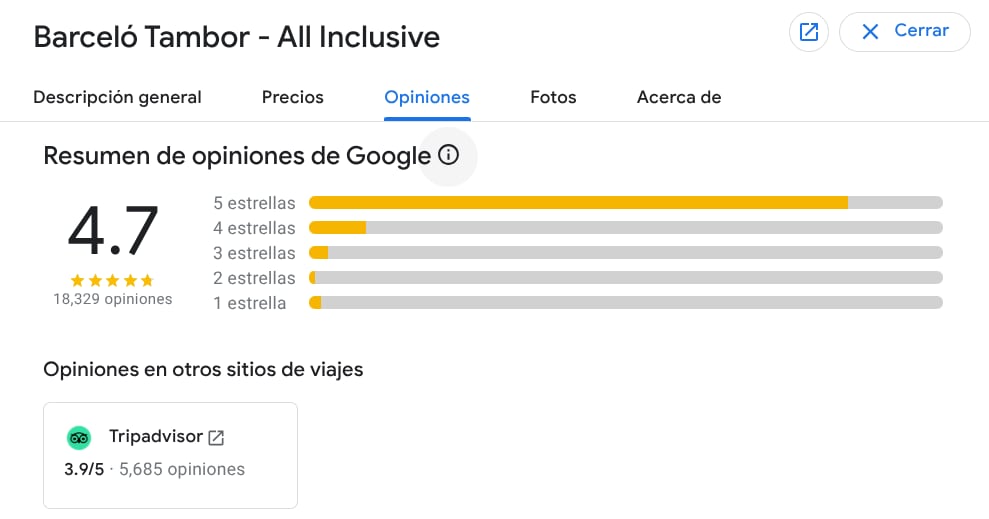Select the 2 estrellas rating bar

625,278
